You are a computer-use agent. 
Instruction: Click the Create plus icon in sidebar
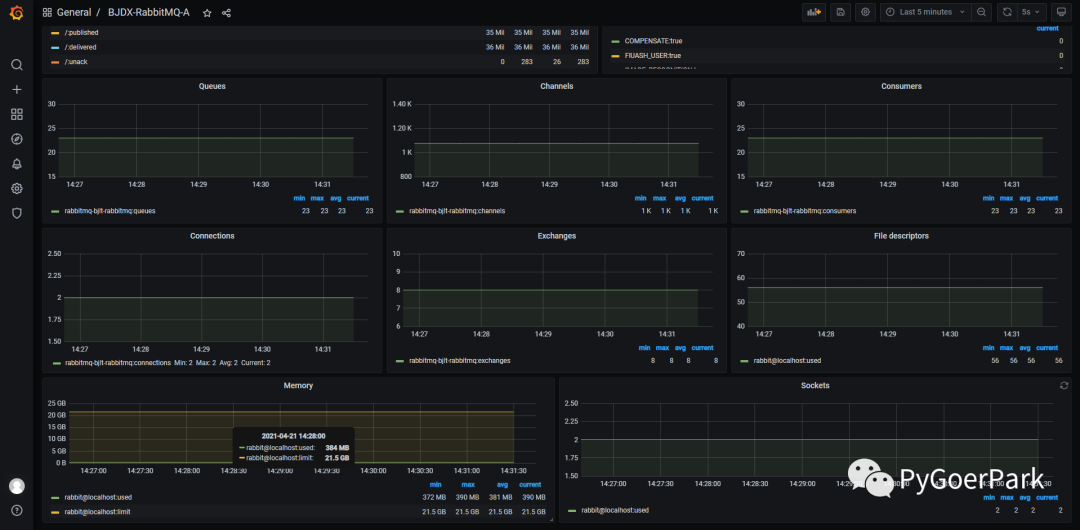16,90
